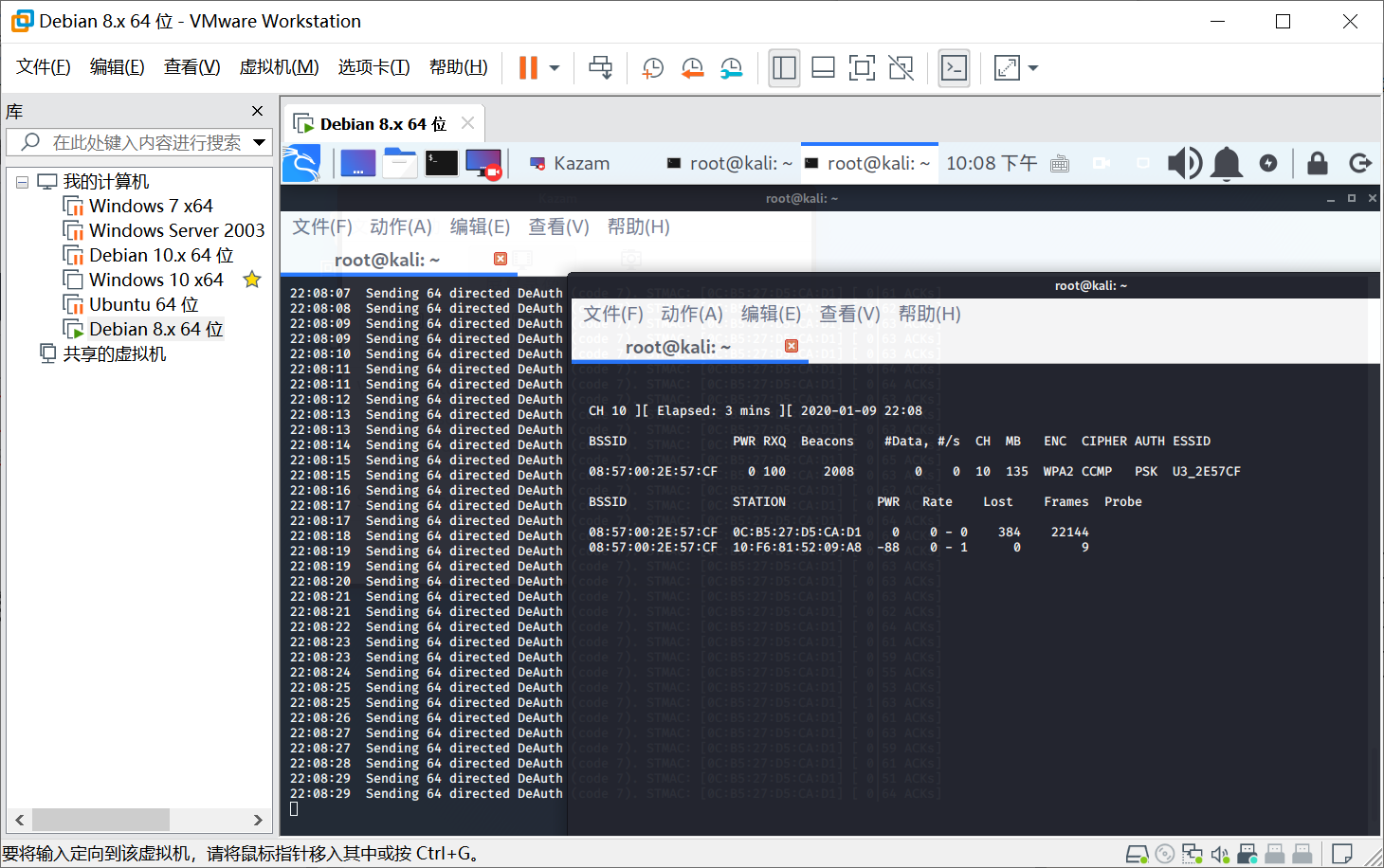Open the screen recorder icon in Kali panel
Image resolution: width=1384 pixels, height=868 pixels.
pyautogui.click(x=484, y=163)
